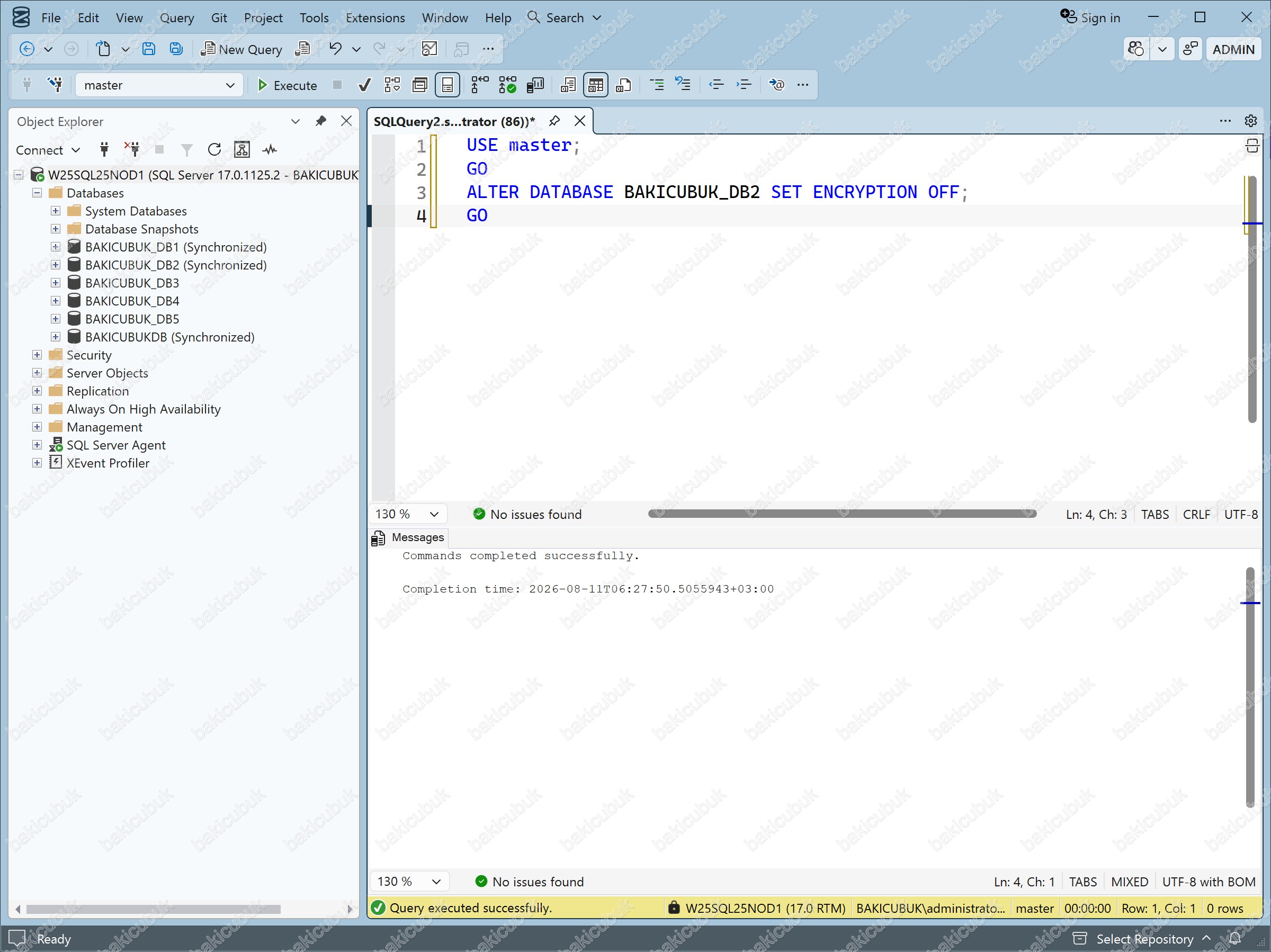Viewport: 1271px width, 952px height.
Task: Display estimated execution plan icon
Action: click(392, 85)
